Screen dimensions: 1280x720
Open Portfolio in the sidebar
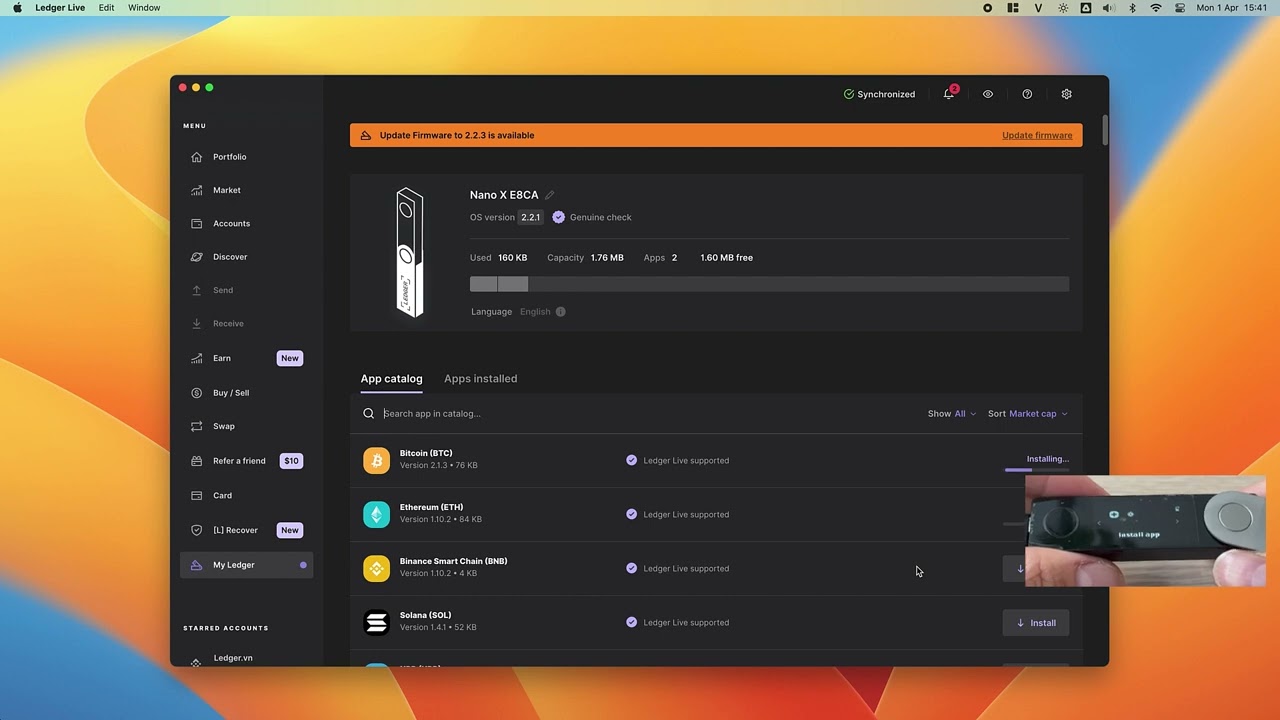pyautogui.click(x=246, y=157)
